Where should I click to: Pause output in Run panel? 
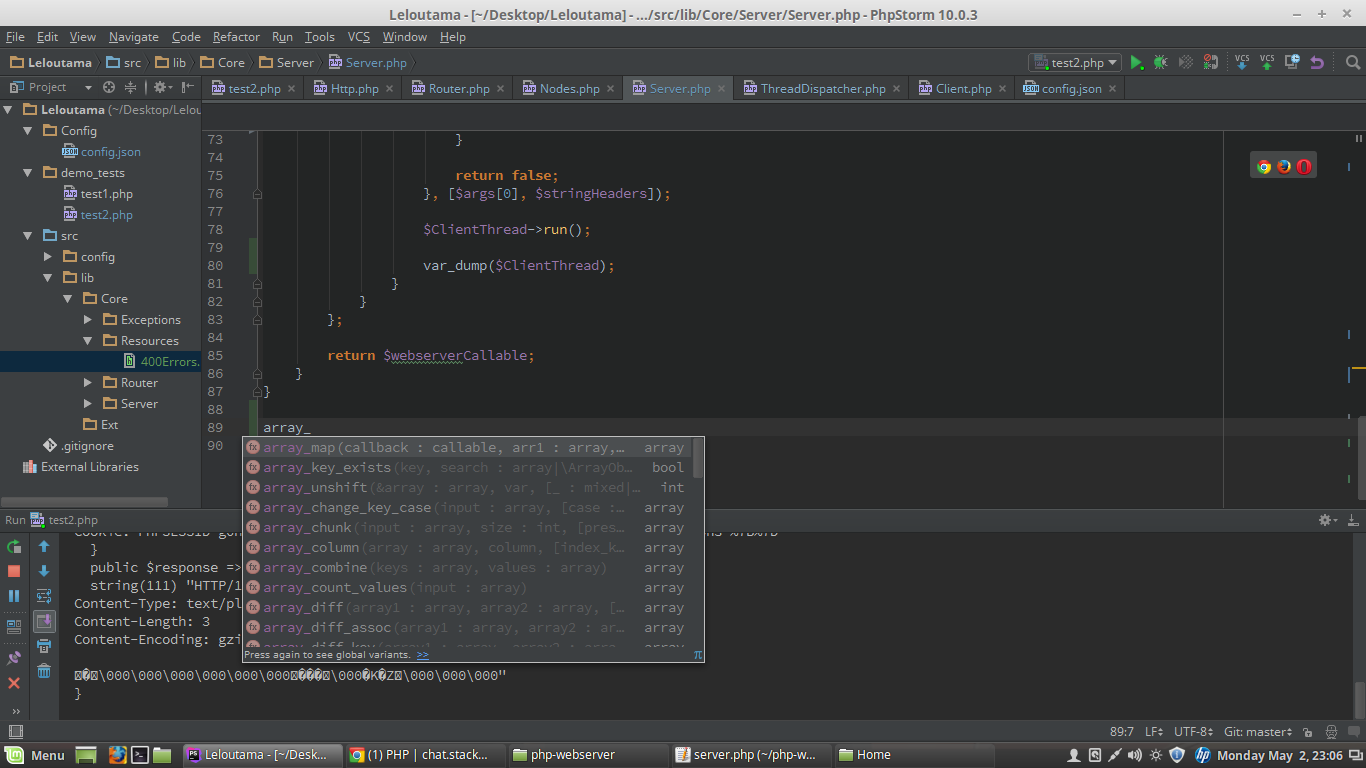(14, 596)
